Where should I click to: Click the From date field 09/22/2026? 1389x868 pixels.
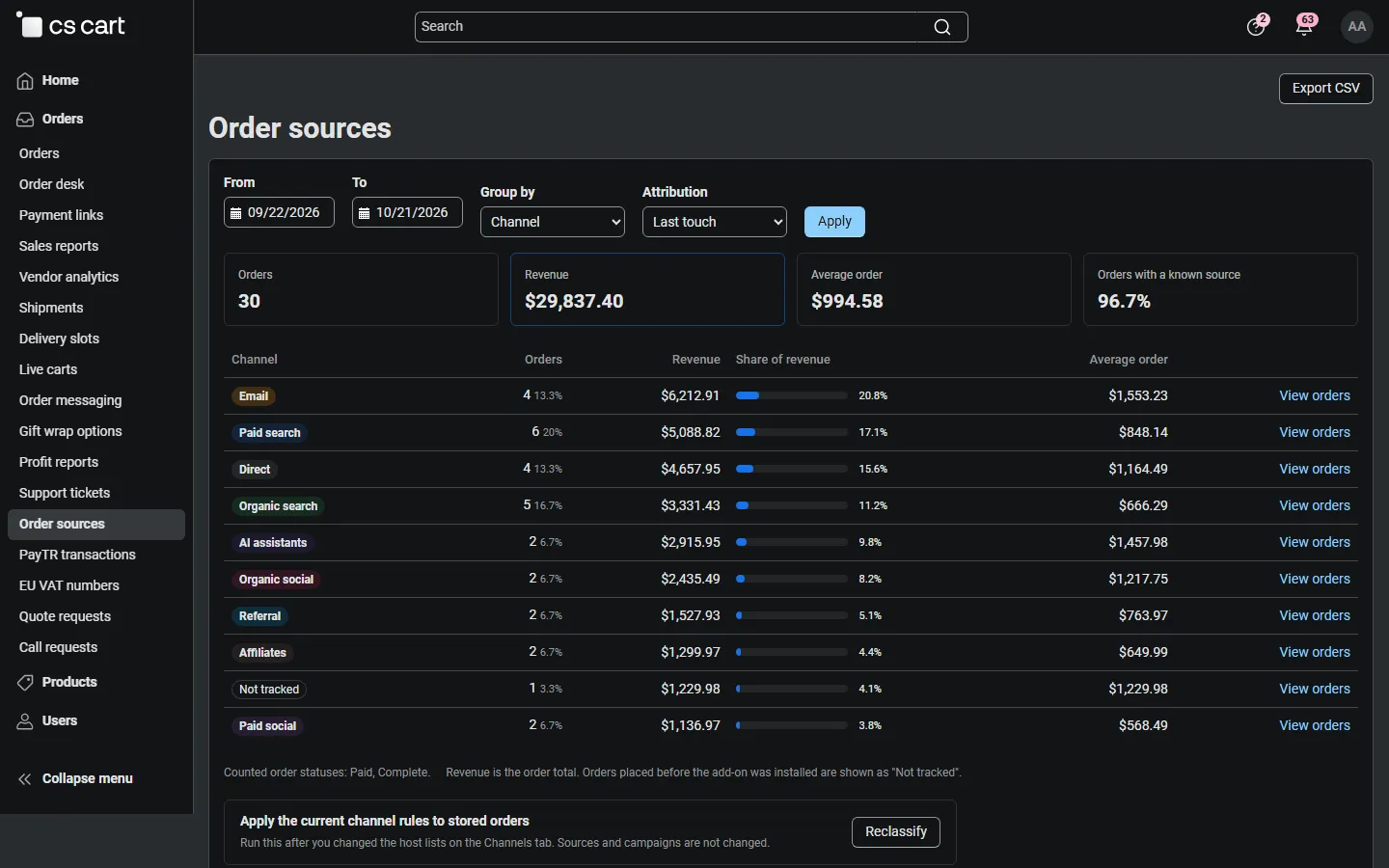tap(279, 213)
